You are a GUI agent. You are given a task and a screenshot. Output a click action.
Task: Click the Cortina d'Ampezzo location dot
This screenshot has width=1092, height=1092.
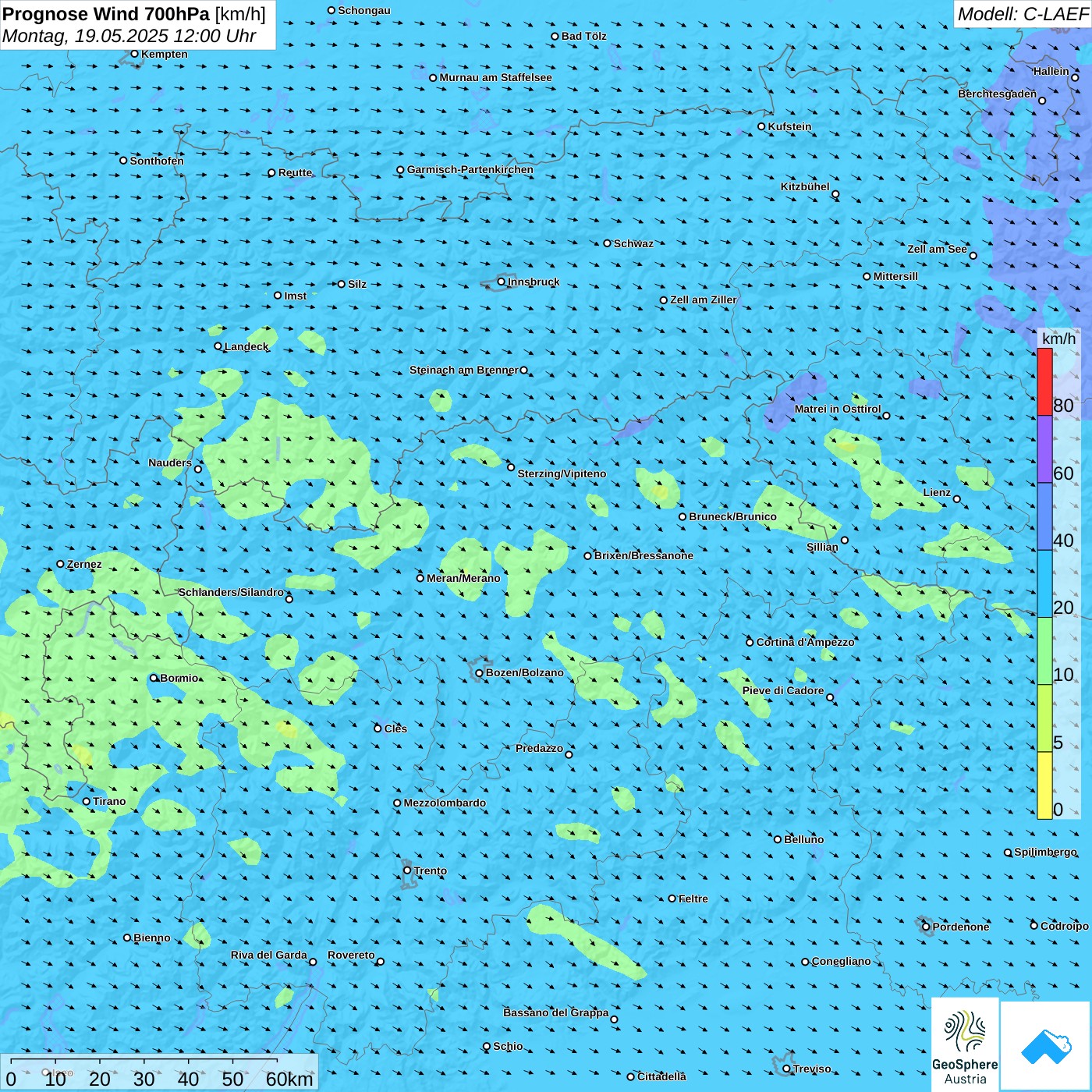[x=750, y=643]
